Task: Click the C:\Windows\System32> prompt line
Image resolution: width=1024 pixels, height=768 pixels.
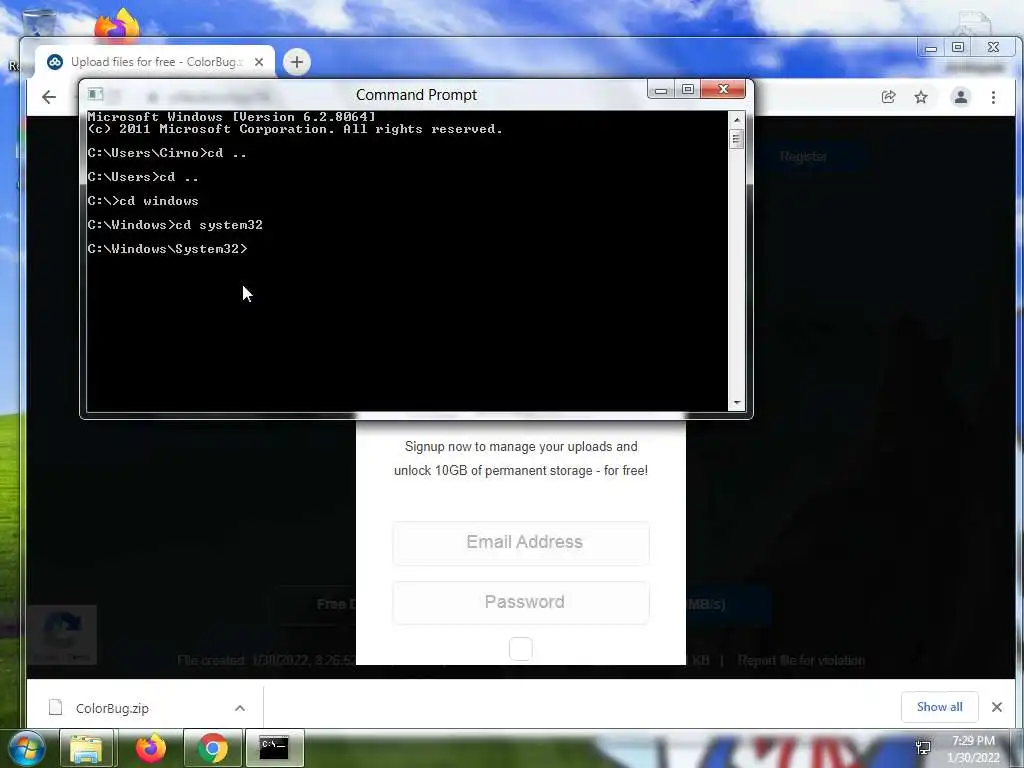Action: pos(168,249)
